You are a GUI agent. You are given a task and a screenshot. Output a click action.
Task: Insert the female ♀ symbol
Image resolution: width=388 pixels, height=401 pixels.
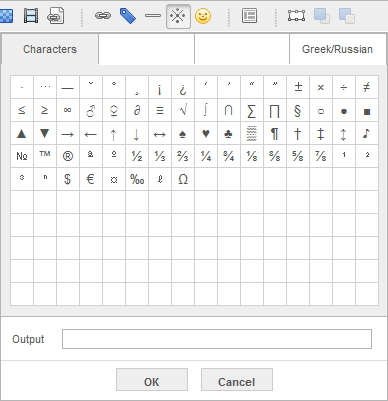click(x=114, y=110)
